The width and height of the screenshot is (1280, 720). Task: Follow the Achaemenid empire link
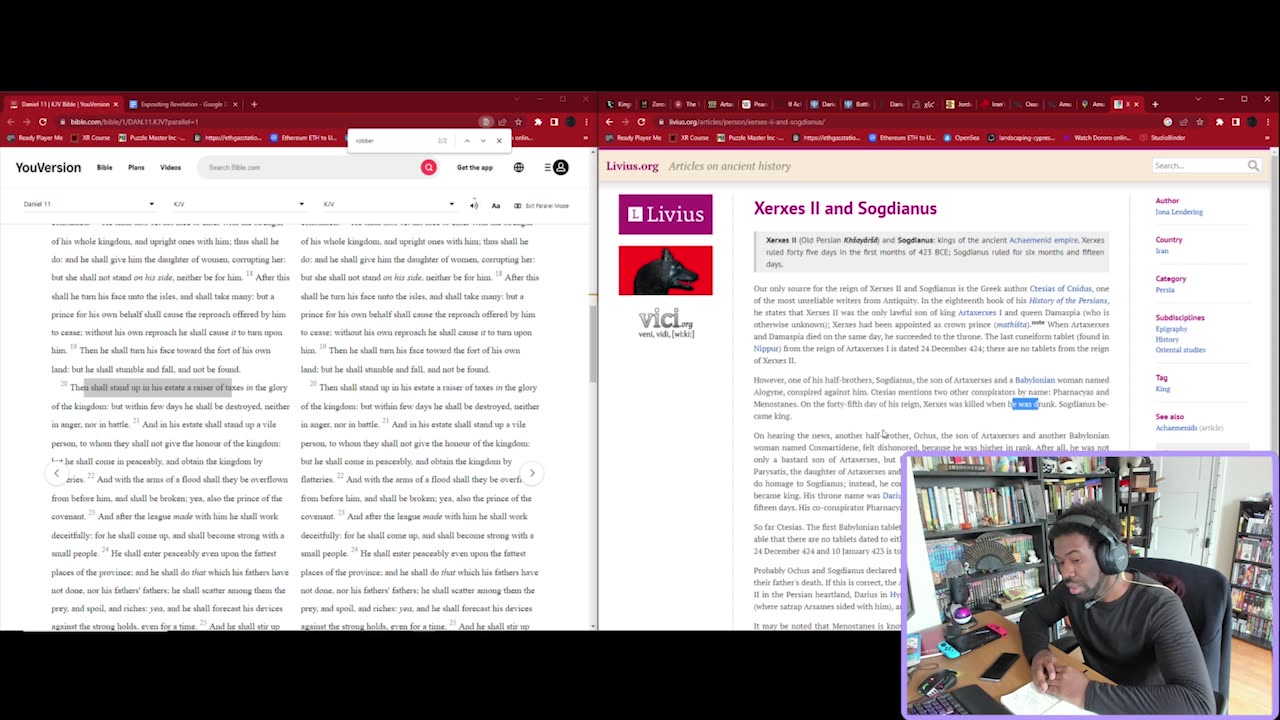pos(1043,240)
